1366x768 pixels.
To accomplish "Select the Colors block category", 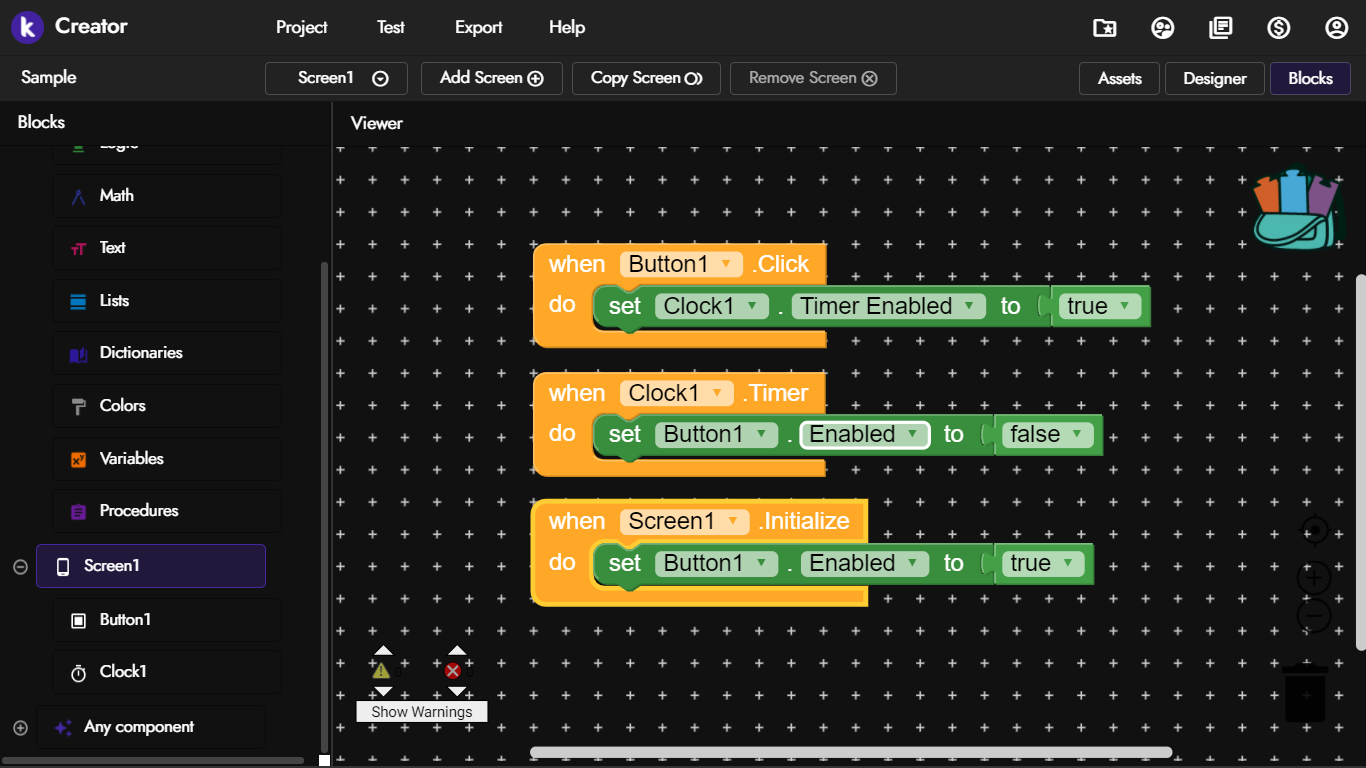I will point(122,406).
